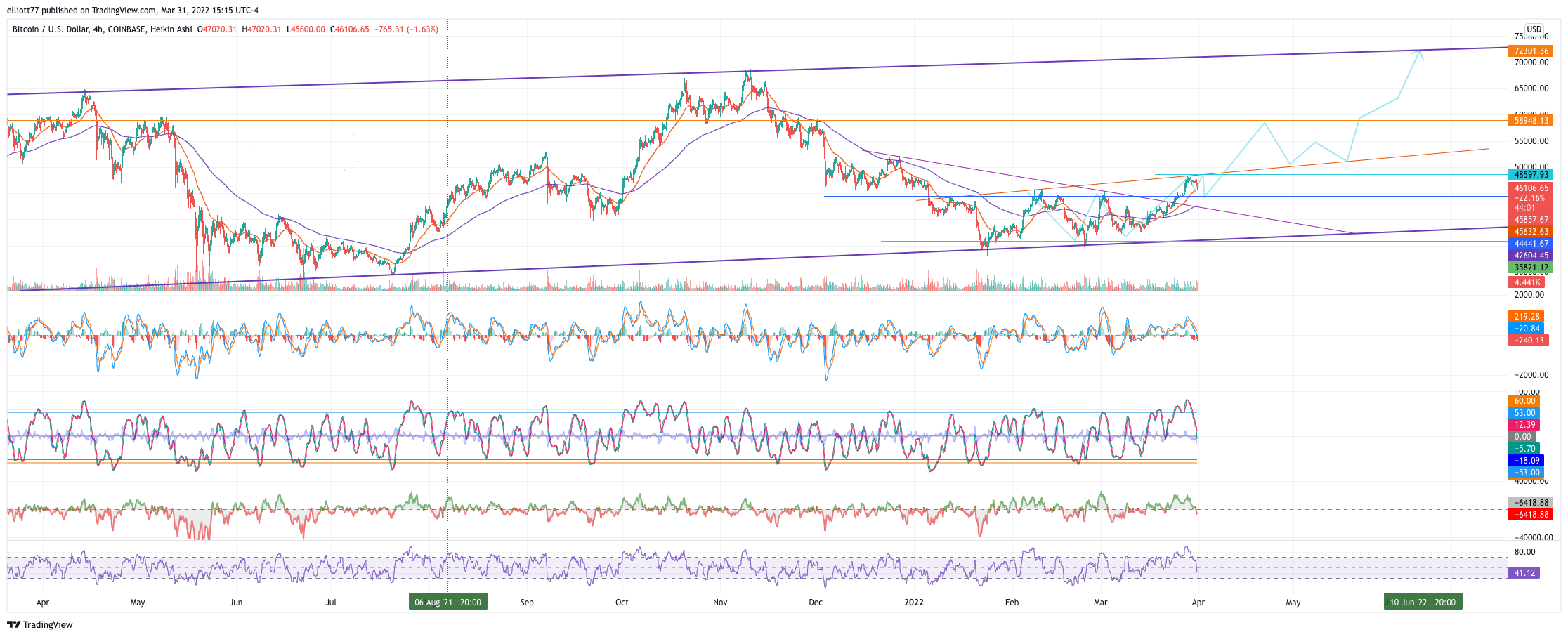This screenshot has height=637, width=1568.
Task: Click the 44441.67 blue price label
Action: pyautogui.click(x=1530, y=244)
